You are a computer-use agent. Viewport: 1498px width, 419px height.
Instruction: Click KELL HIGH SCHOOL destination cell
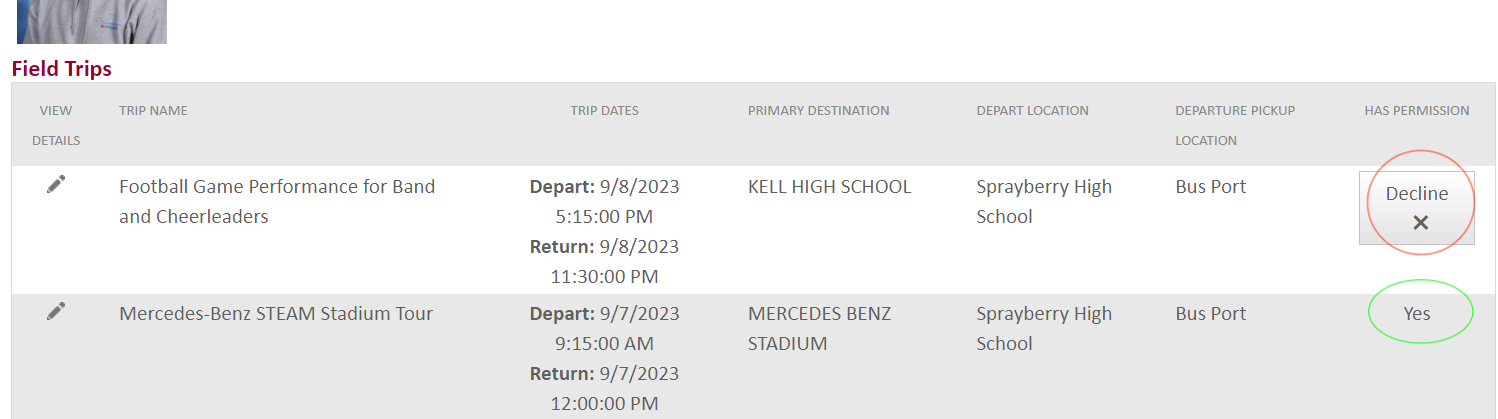(x=829, y=186)
